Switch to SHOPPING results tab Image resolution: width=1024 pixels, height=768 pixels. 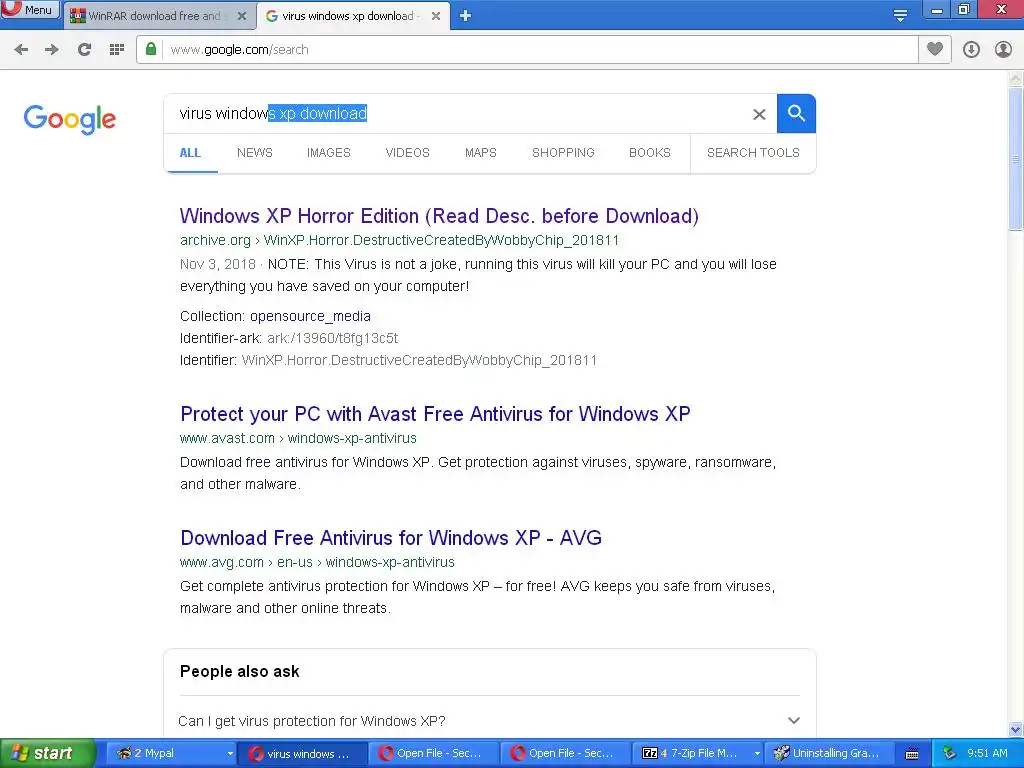pos(563,153)
